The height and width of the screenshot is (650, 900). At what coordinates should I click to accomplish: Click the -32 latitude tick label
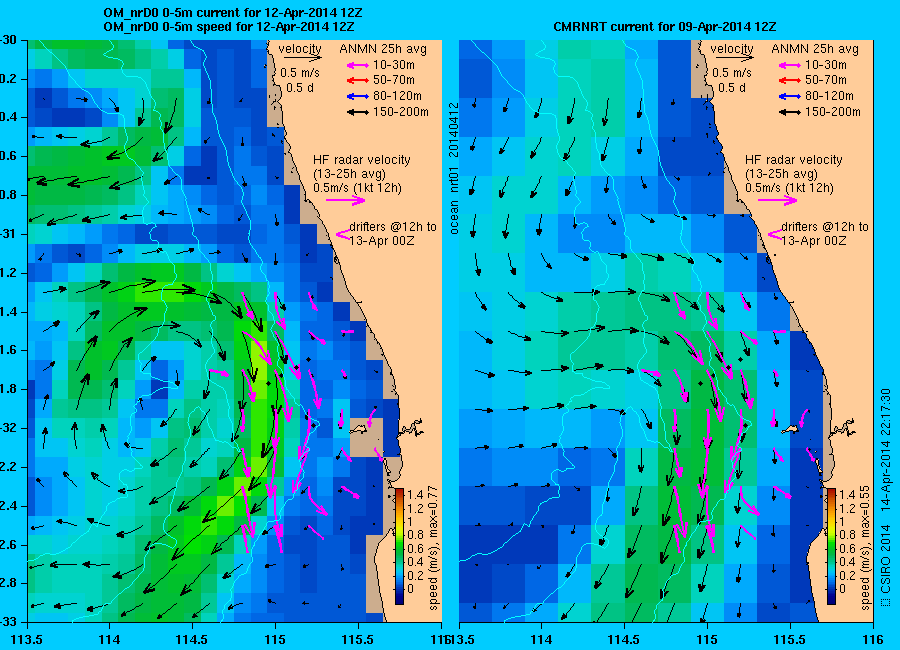click(8, 428)
